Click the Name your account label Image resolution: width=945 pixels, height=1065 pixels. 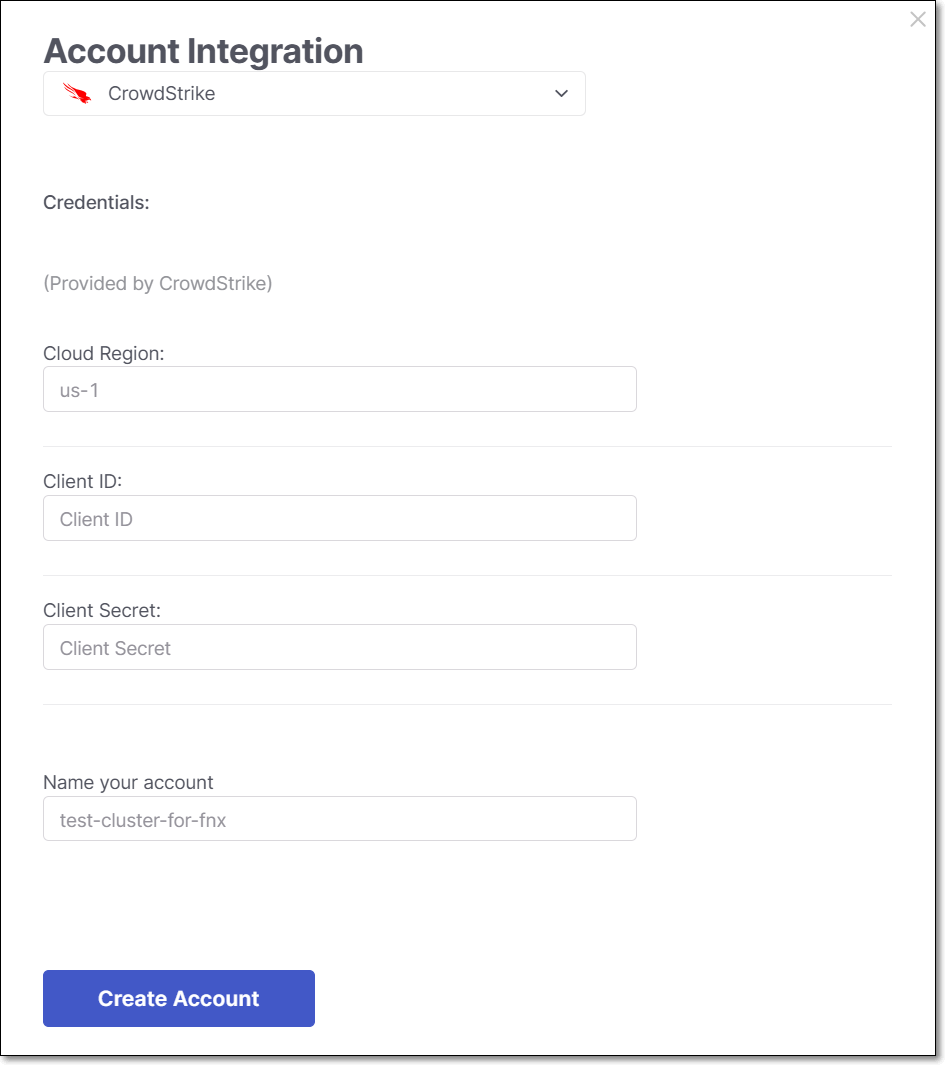pos(128,782)
